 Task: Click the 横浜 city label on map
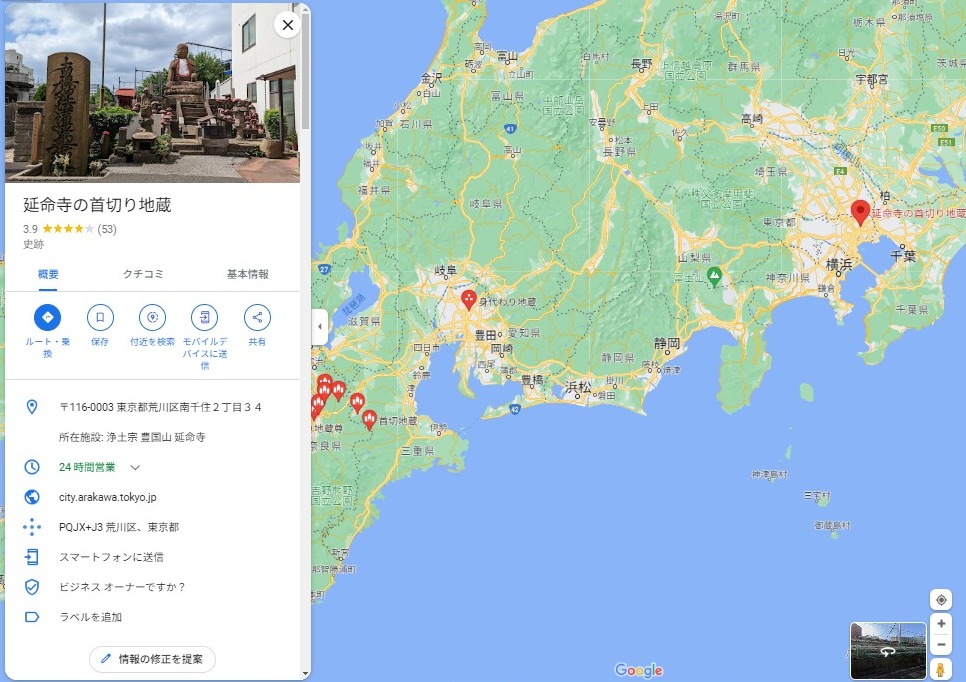click(839, 264)
